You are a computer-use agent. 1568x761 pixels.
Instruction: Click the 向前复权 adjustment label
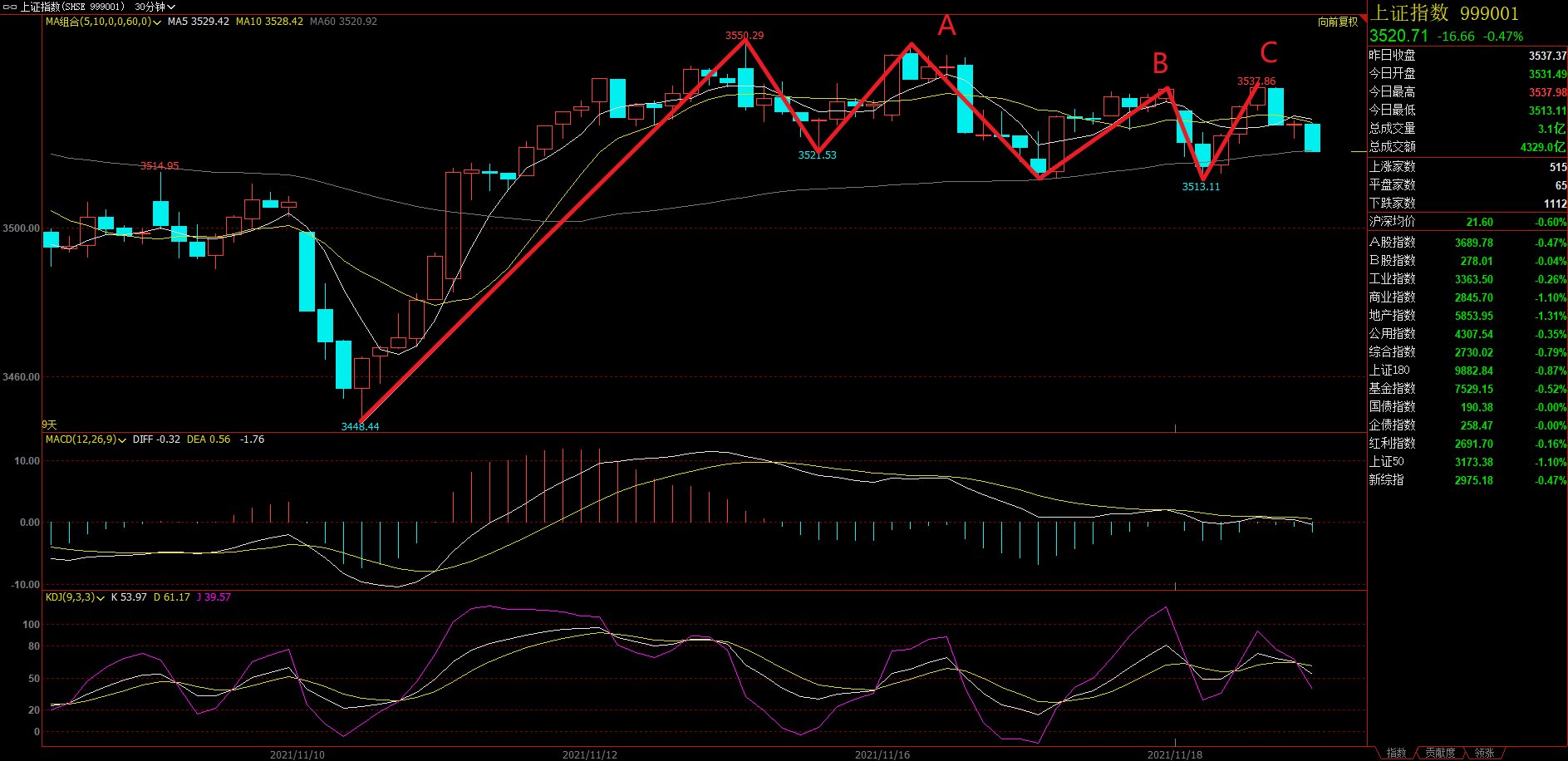tap(1337, 22)
